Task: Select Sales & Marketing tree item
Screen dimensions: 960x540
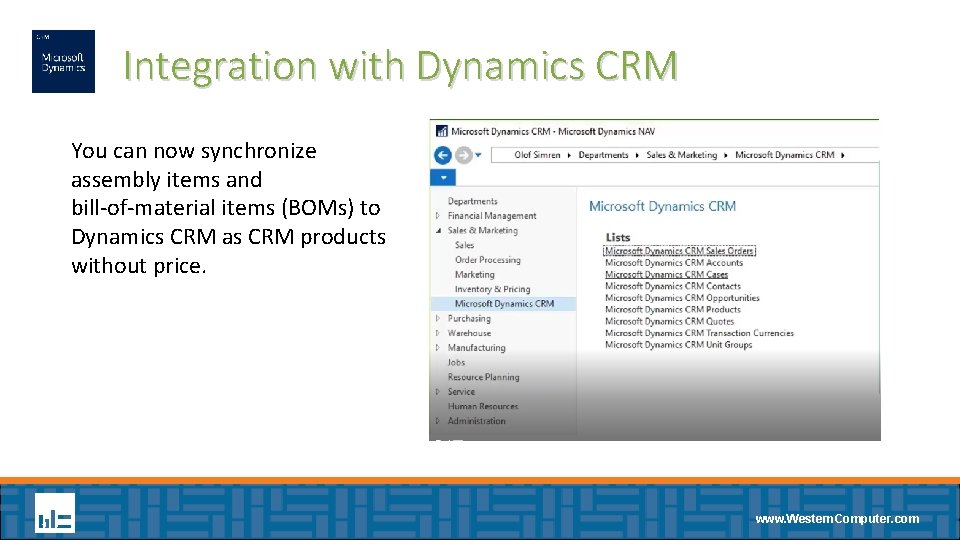Action: click(482, 230)
